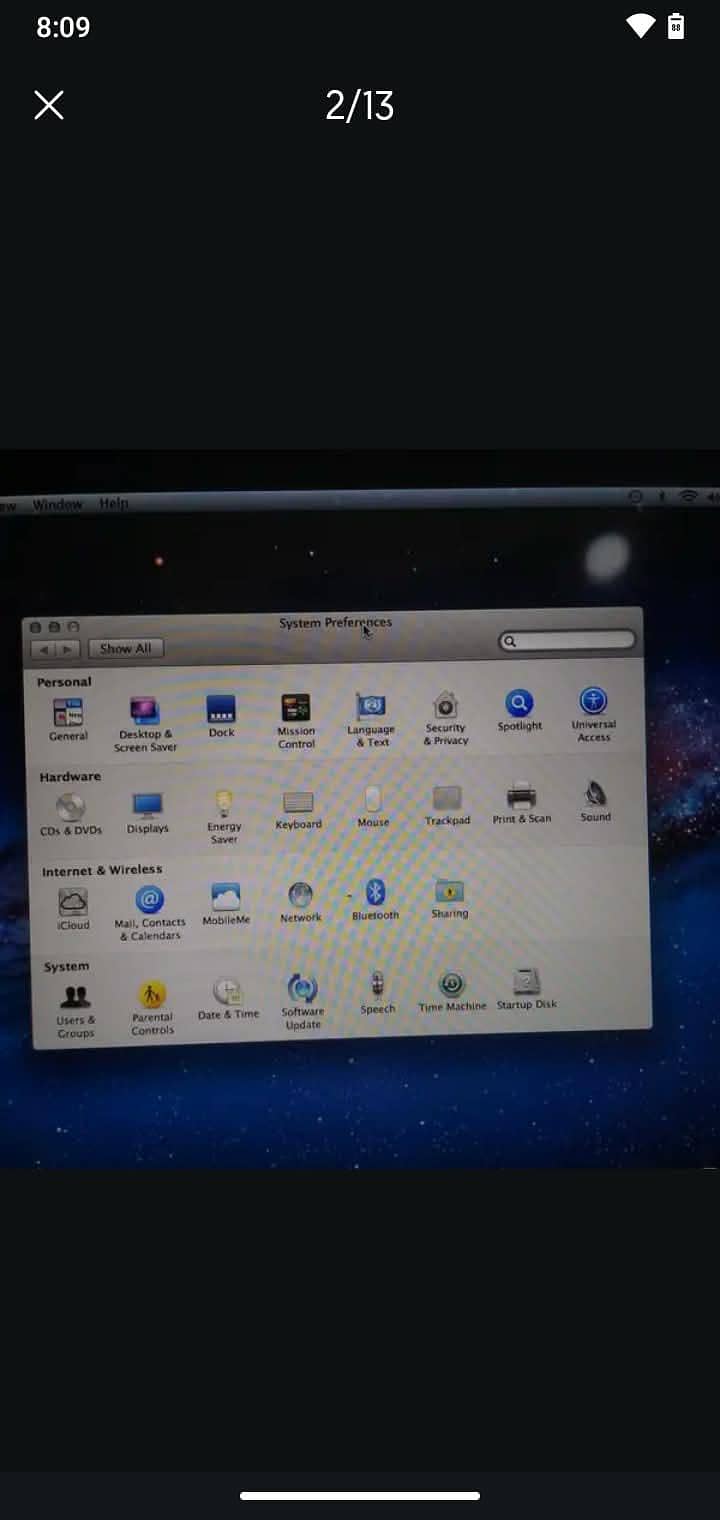Go back with the left arrow button
The width and height of the screenshot is (720, 1520).
[44, 650]
